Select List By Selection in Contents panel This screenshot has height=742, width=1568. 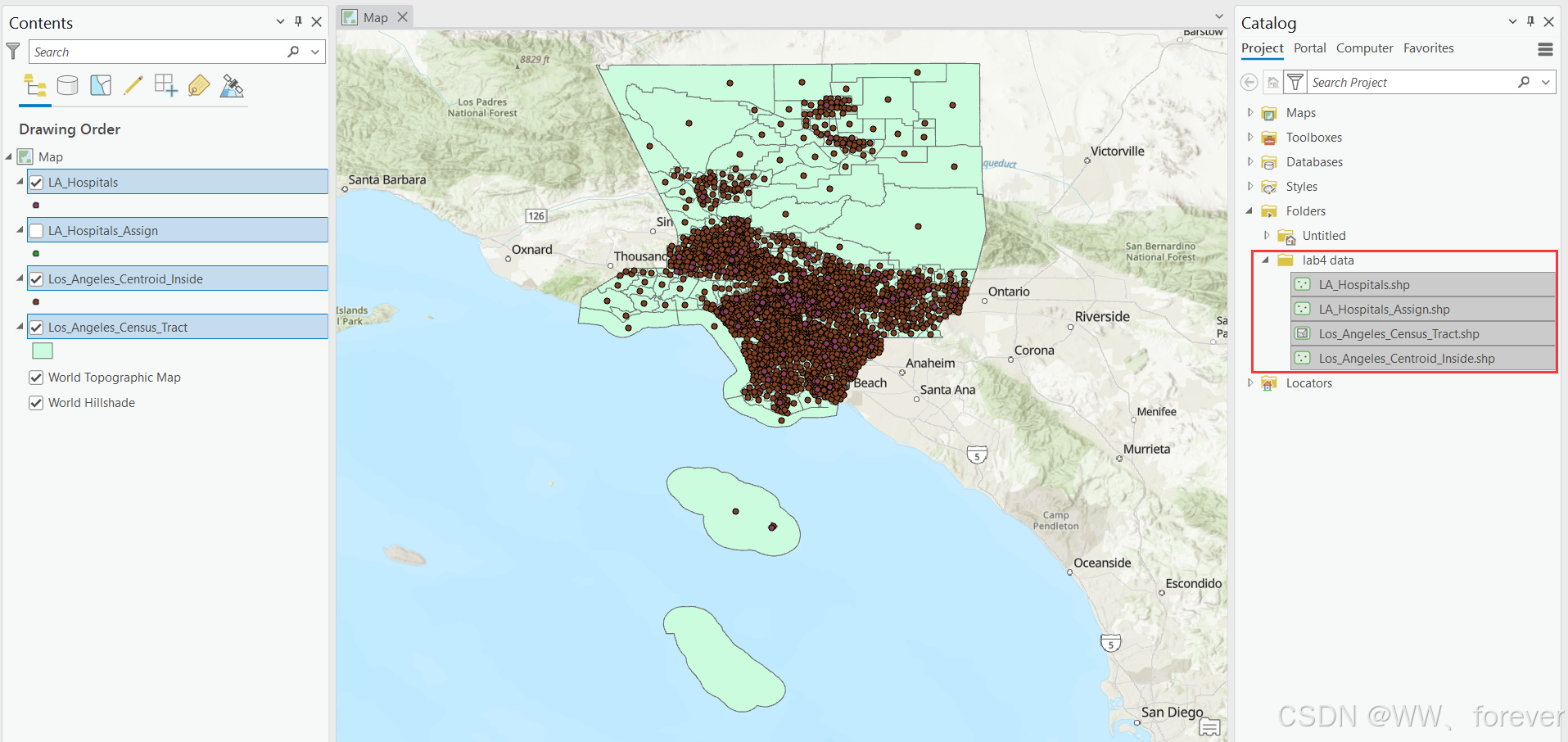tap(100, 85)
